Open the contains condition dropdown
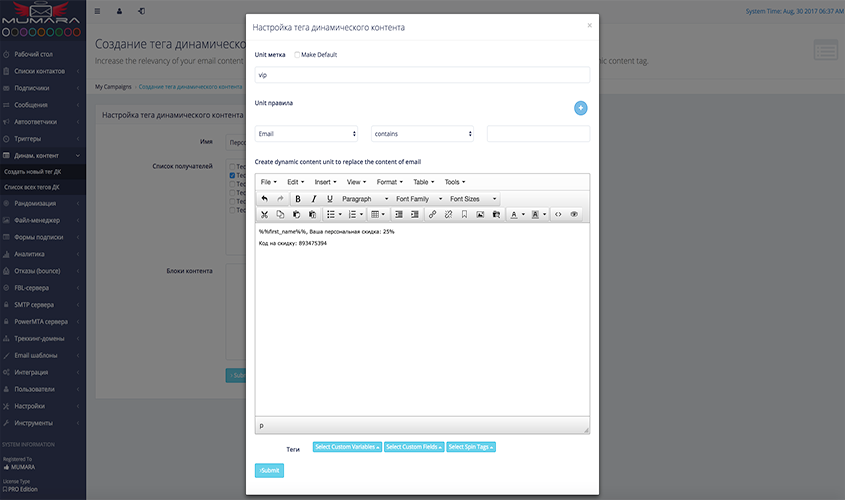 [x=422, y=133]
